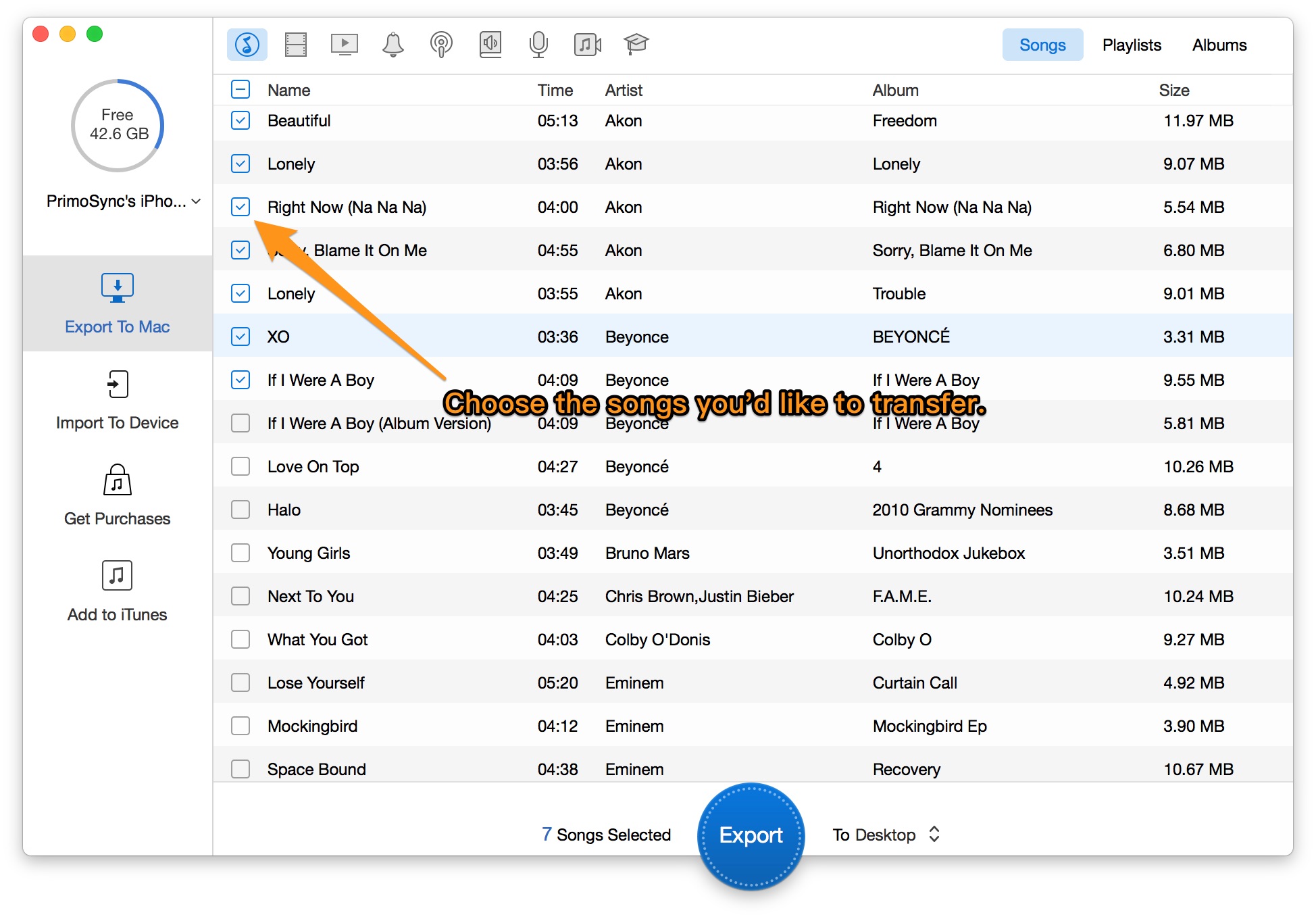Click the Get Purchases label
This screenshot has width=1316, height=919.
(x=118, y=519)
